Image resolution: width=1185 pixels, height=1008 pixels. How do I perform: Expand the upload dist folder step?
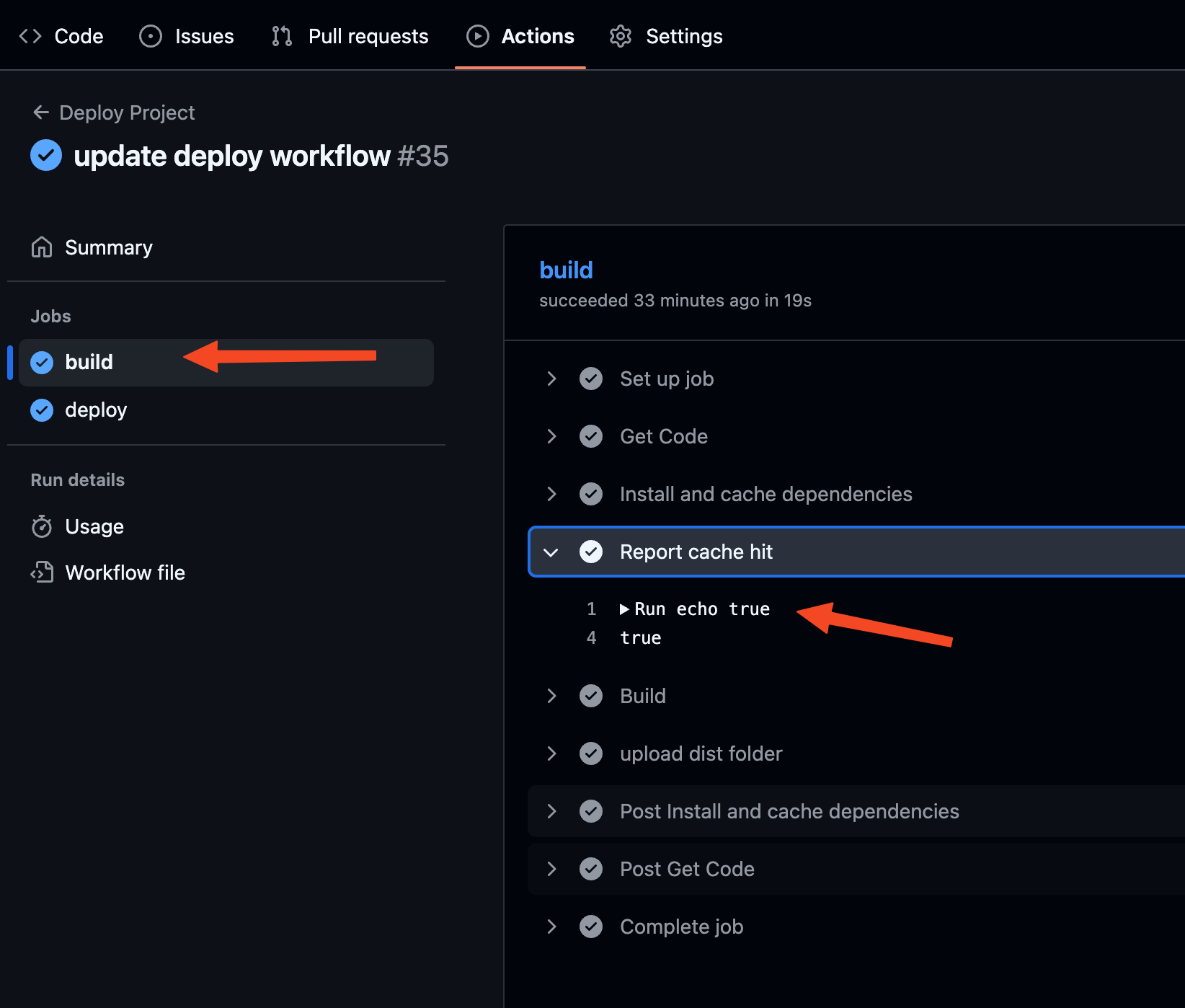pos(551,753)
